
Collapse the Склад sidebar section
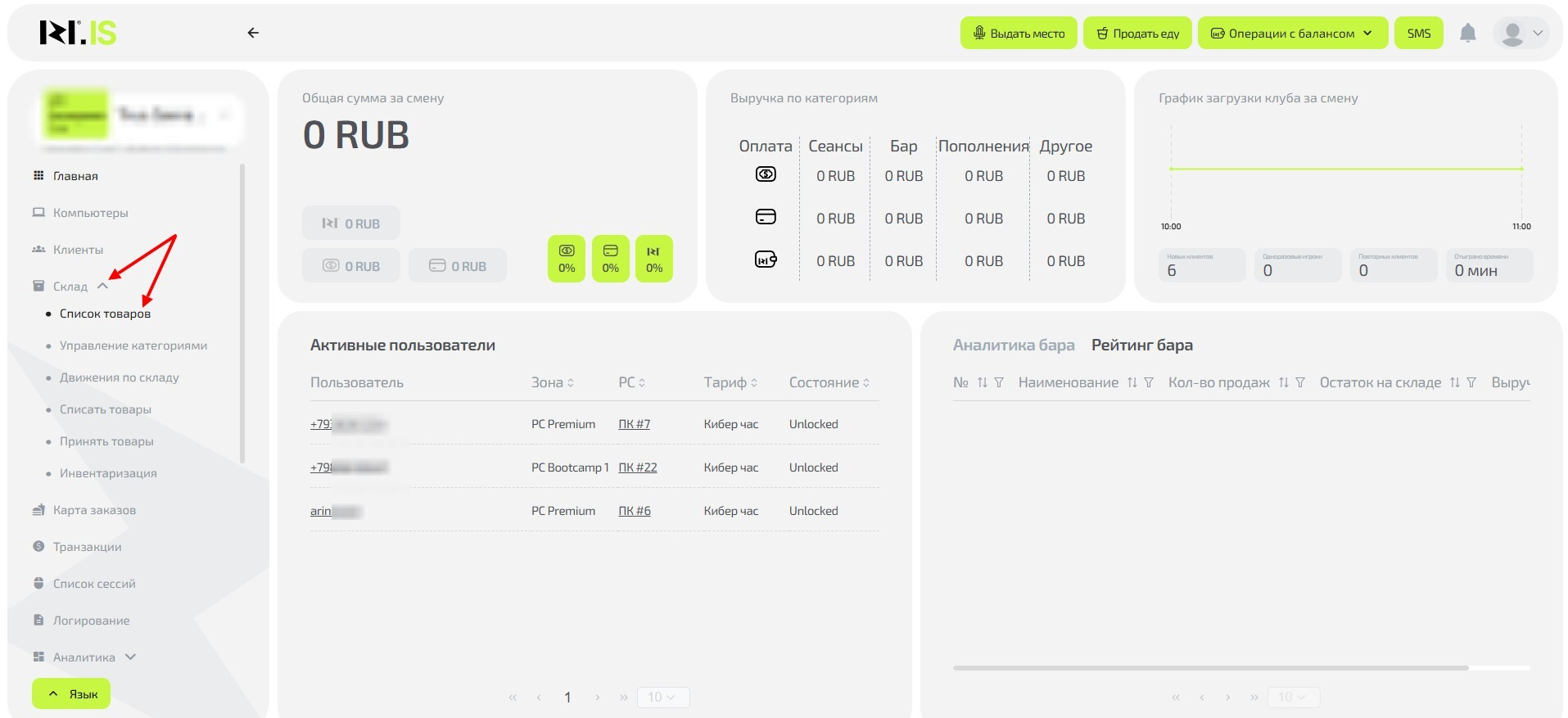[102, 287]
